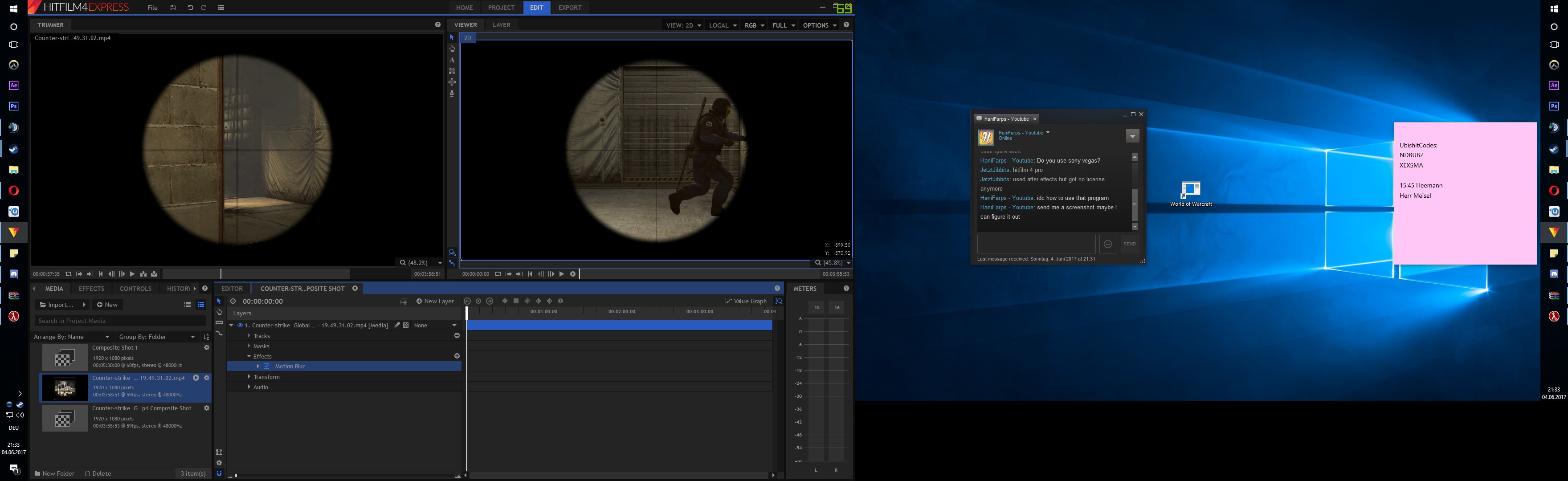Jump to start of viewer timeline

(530, 274)
